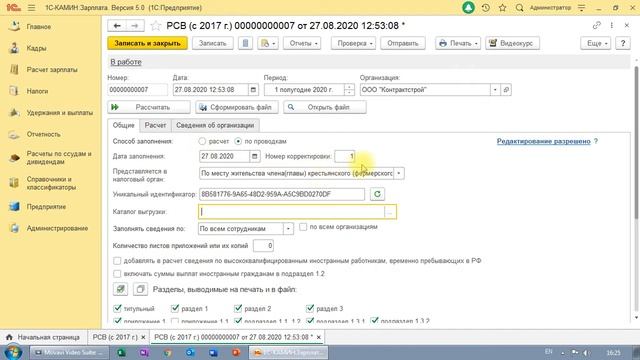Expand the create-based-on icon dropdown
The width and height of the screenshot is (640, 360).
point(268,43)
